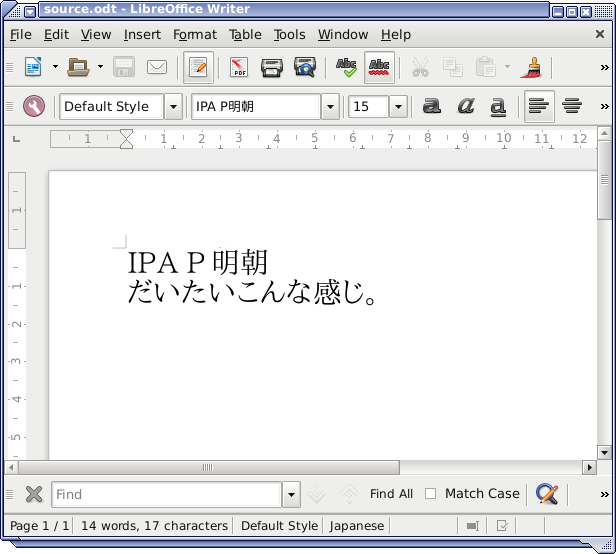Click 'Default Style' page style in status bar

279,526
